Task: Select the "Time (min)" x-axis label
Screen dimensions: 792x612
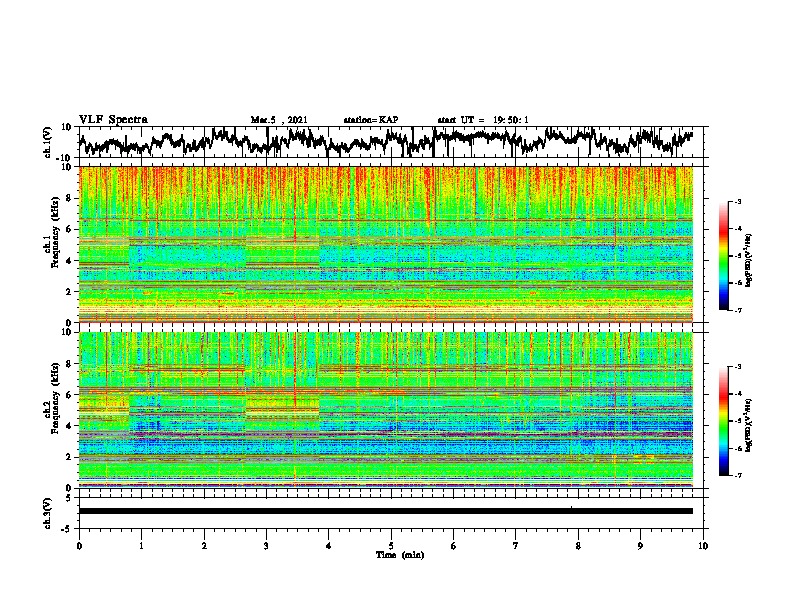Action: click(x=400, y=555)
